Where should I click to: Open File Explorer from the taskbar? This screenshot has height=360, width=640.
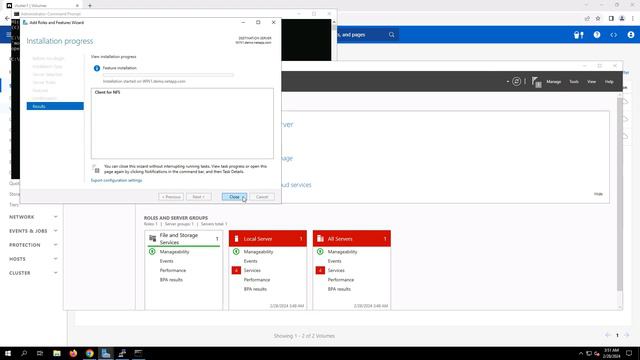[57, 353]
